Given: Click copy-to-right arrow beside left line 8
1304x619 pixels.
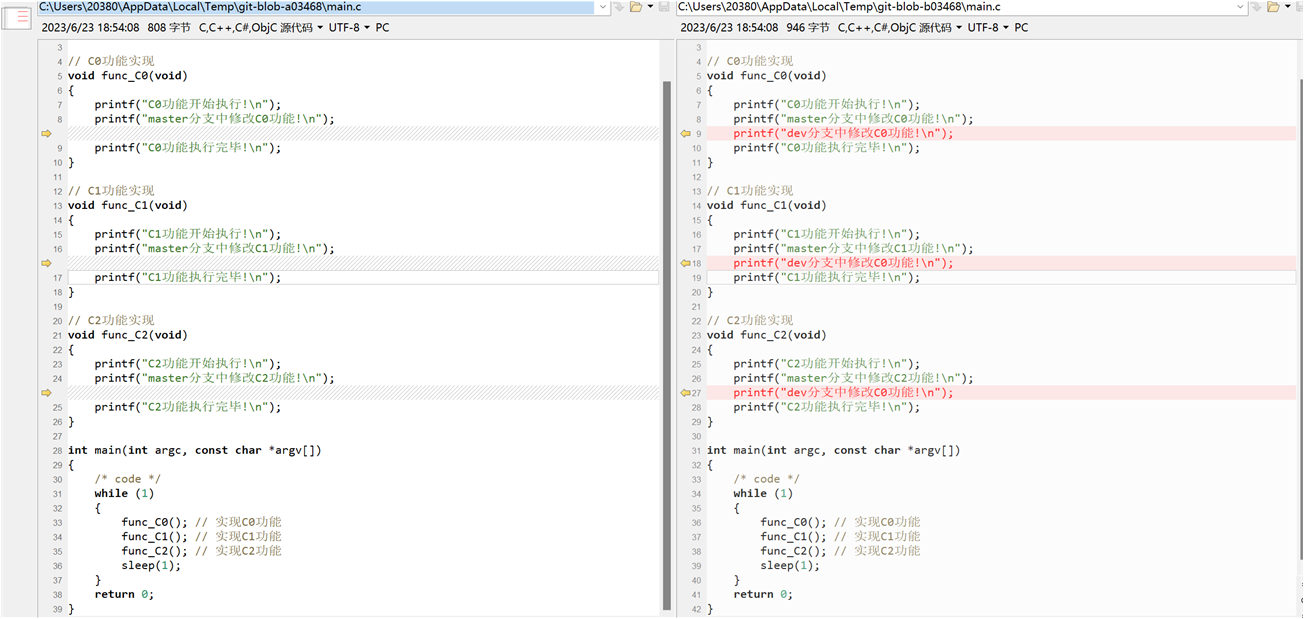Looking at the screenshot, I should (46, 133).
